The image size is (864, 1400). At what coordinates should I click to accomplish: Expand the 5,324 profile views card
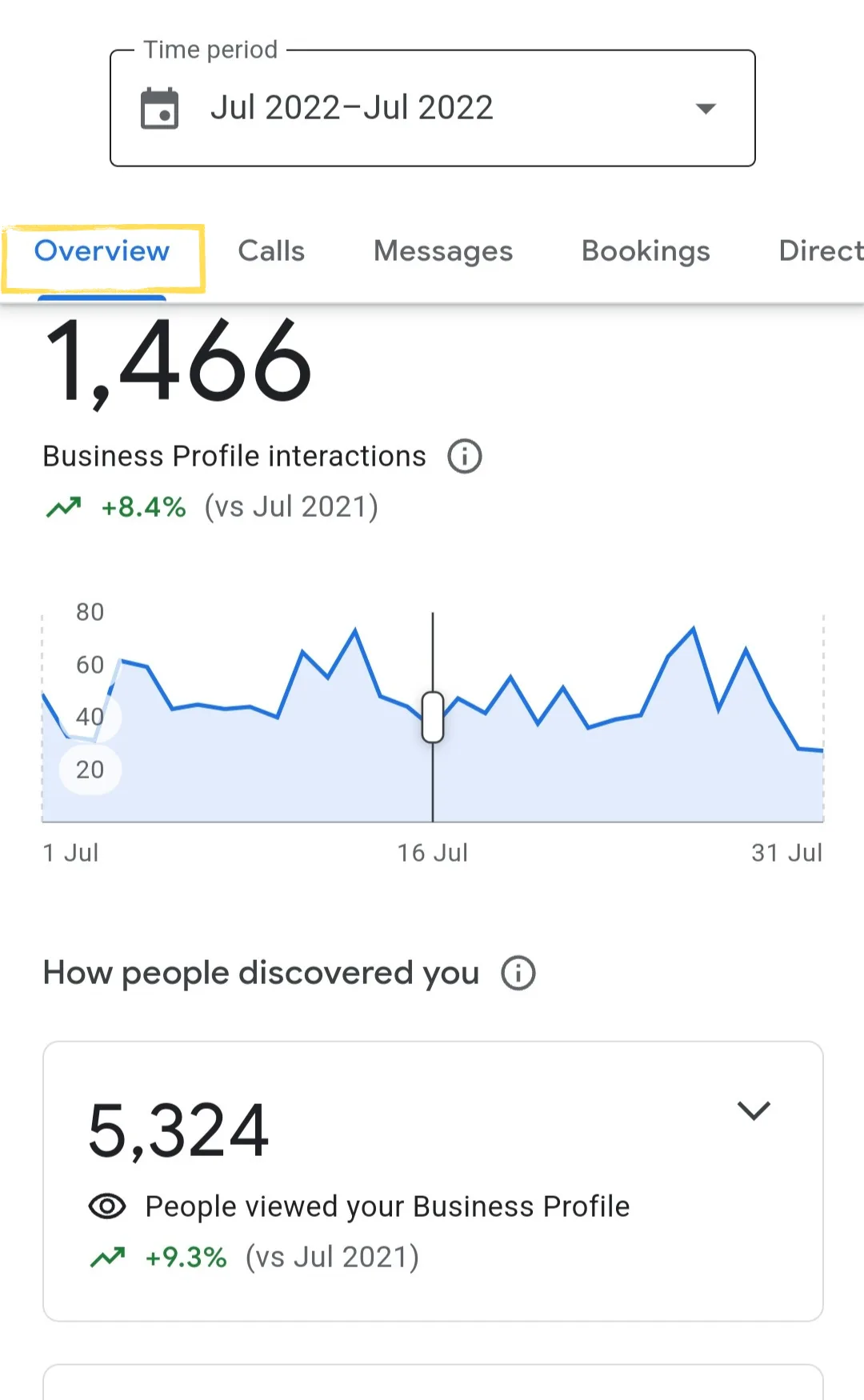click(x=753, y=1110)
